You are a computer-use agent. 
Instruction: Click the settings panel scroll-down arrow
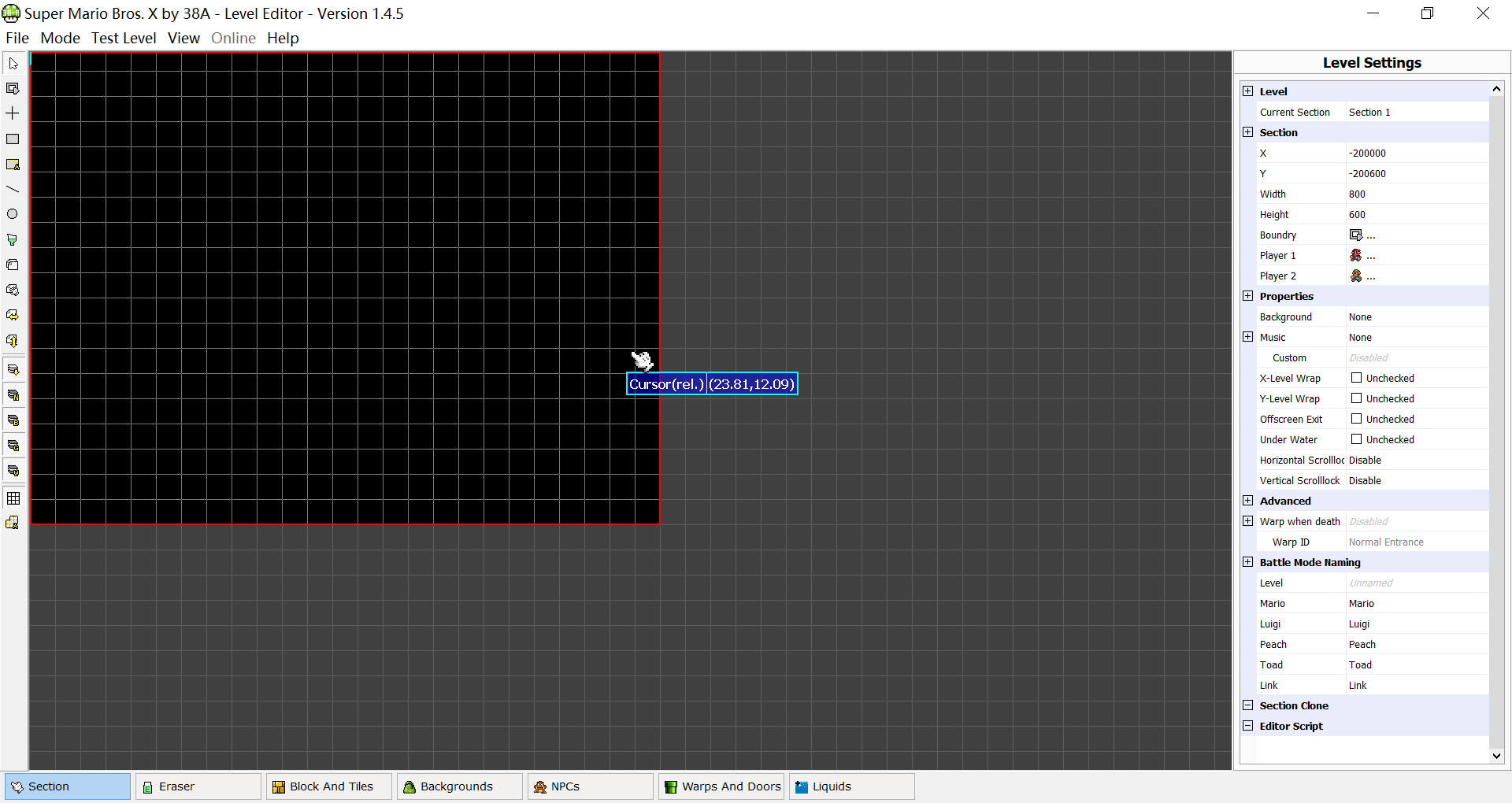1496,756
